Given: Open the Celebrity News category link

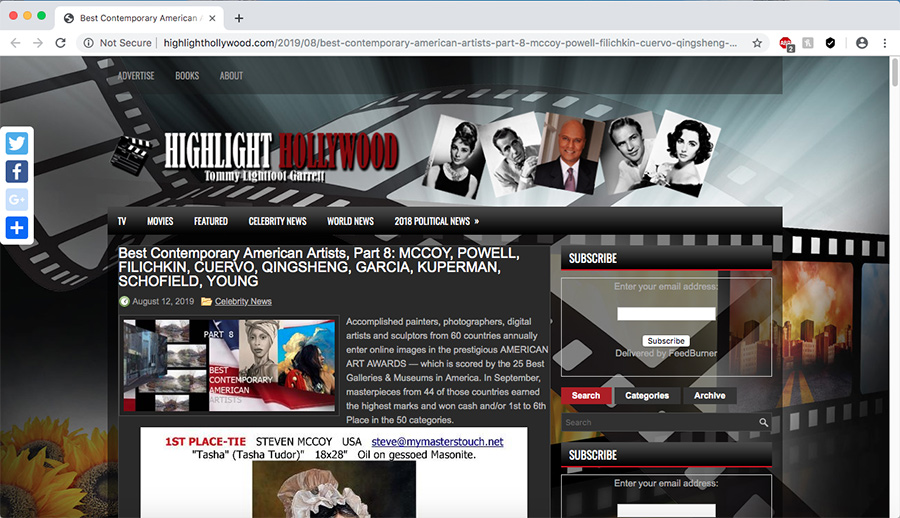Looking at the screenshot, I should coord(243,301).
